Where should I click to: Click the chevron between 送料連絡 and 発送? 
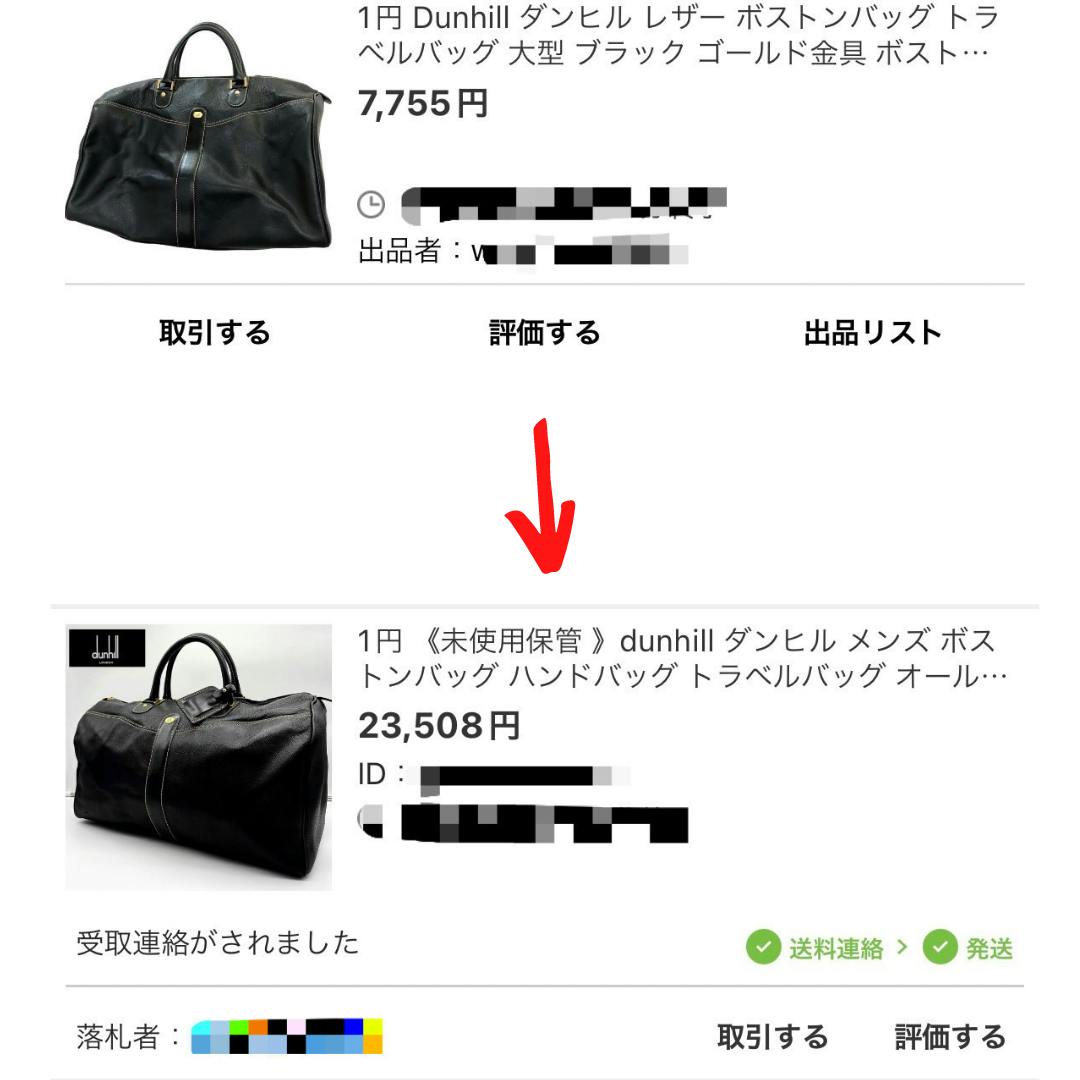(x=902, y=947)
